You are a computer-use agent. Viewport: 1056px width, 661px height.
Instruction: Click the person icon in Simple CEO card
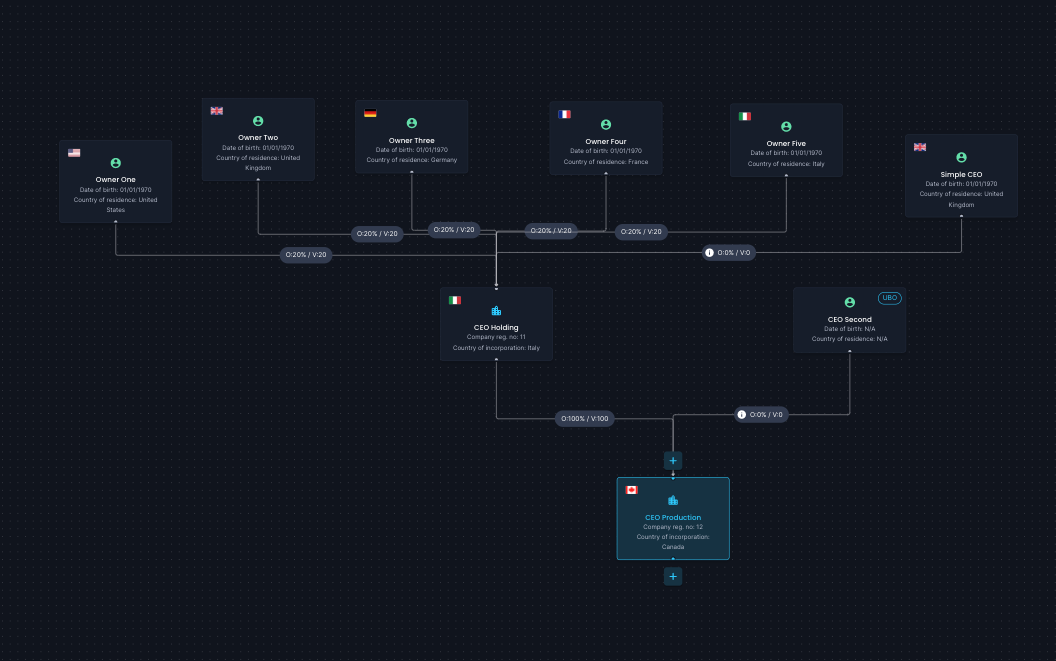pyautogui.click(x=962, y=158)
